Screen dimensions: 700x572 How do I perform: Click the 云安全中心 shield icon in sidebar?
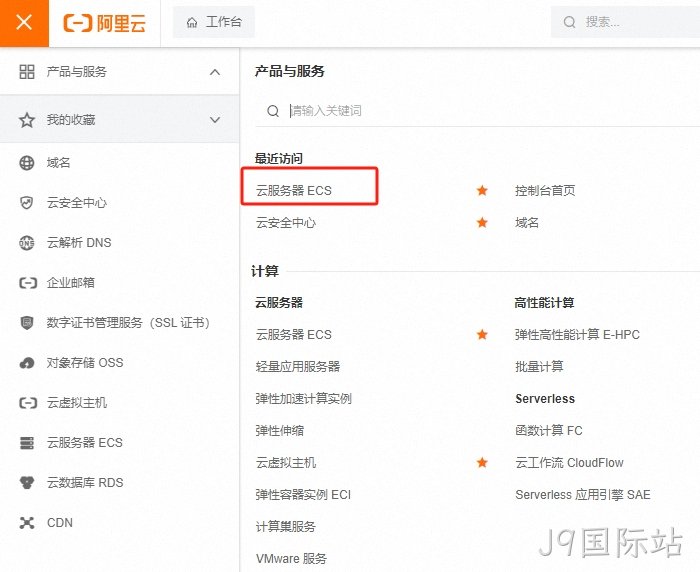click(x=27, y=203)
